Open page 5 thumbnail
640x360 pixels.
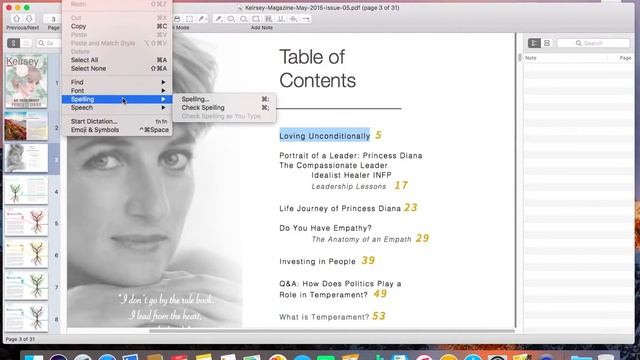coord(26,222)
